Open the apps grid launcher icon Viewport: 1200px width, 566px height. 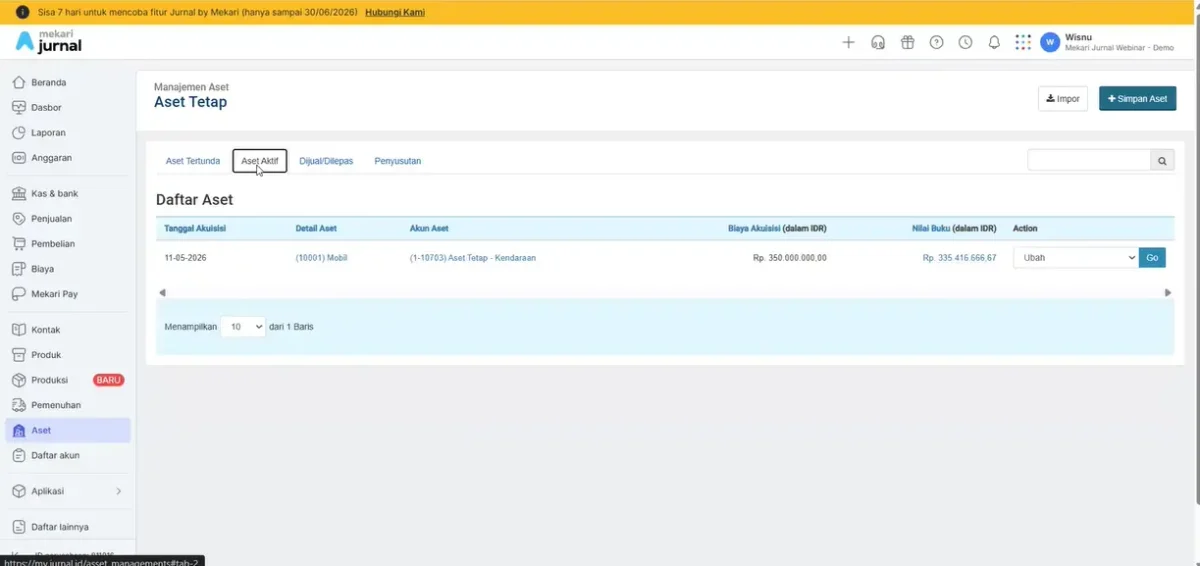(x=1022, y=42)
